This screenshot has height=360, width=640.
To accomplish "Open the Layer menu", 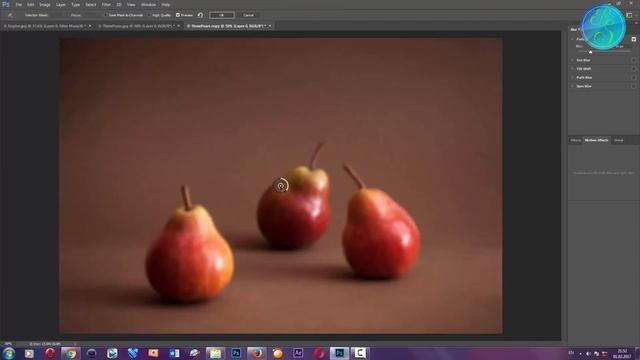I will click(x=60, y=4).
